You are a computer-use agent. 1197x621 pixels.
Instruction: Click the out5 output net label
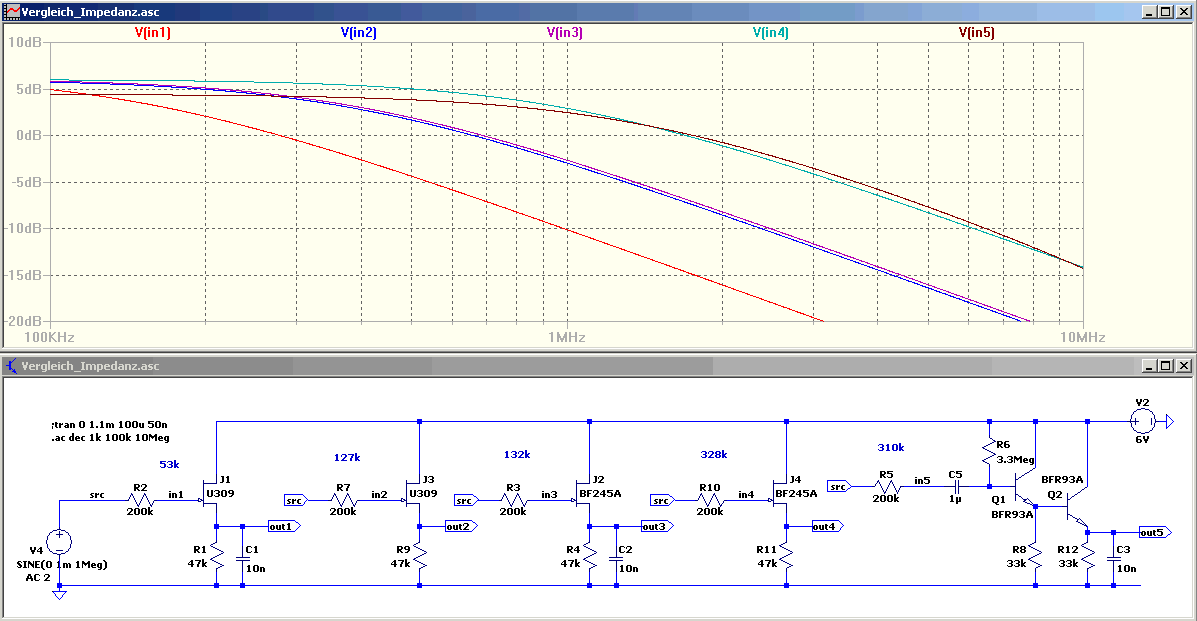click(x=1151, y=532)
